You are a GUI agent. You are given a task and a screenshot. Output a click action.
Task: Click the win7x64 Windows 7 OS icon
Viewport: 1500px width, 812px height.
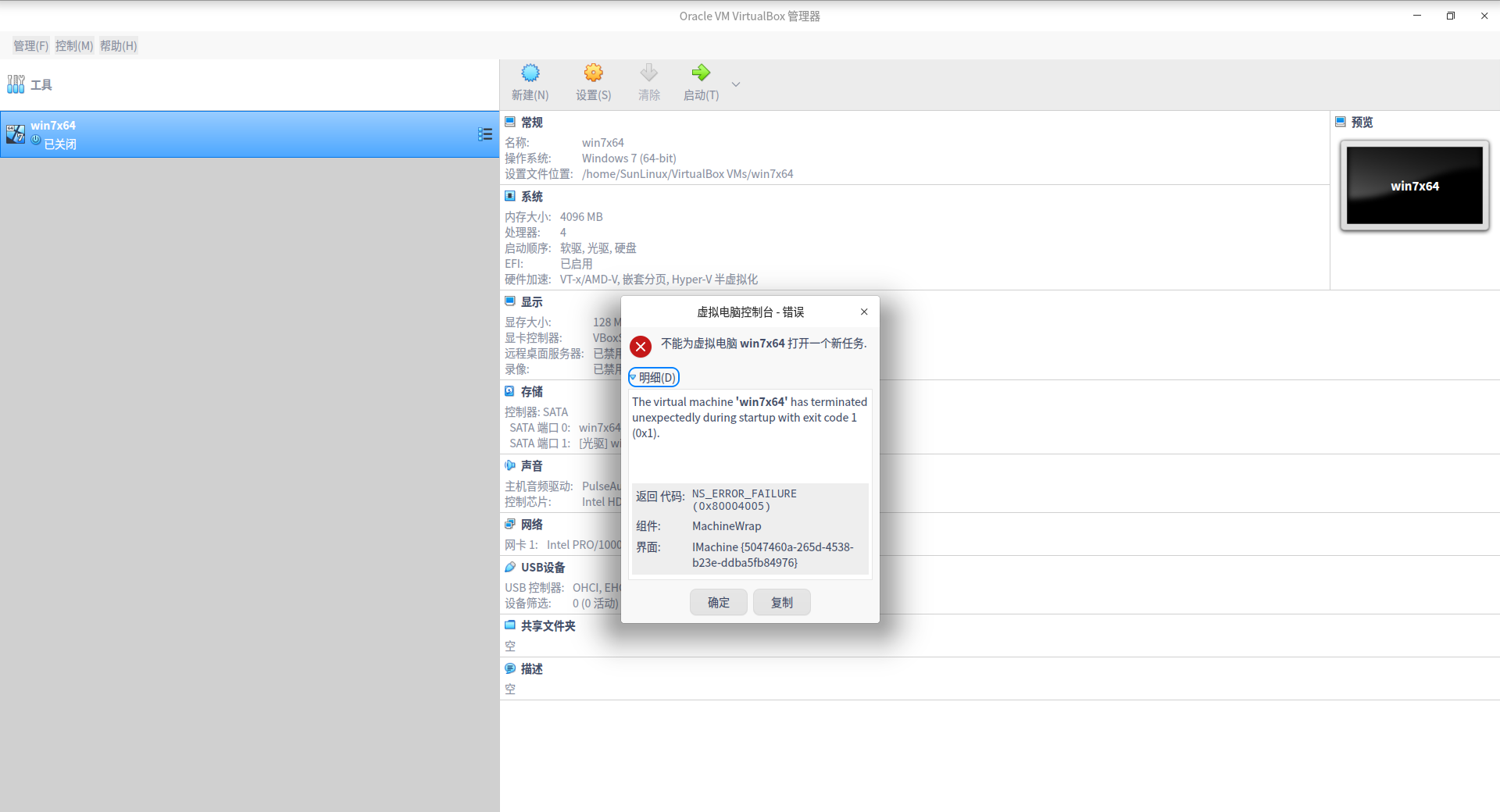coord(16,134)
